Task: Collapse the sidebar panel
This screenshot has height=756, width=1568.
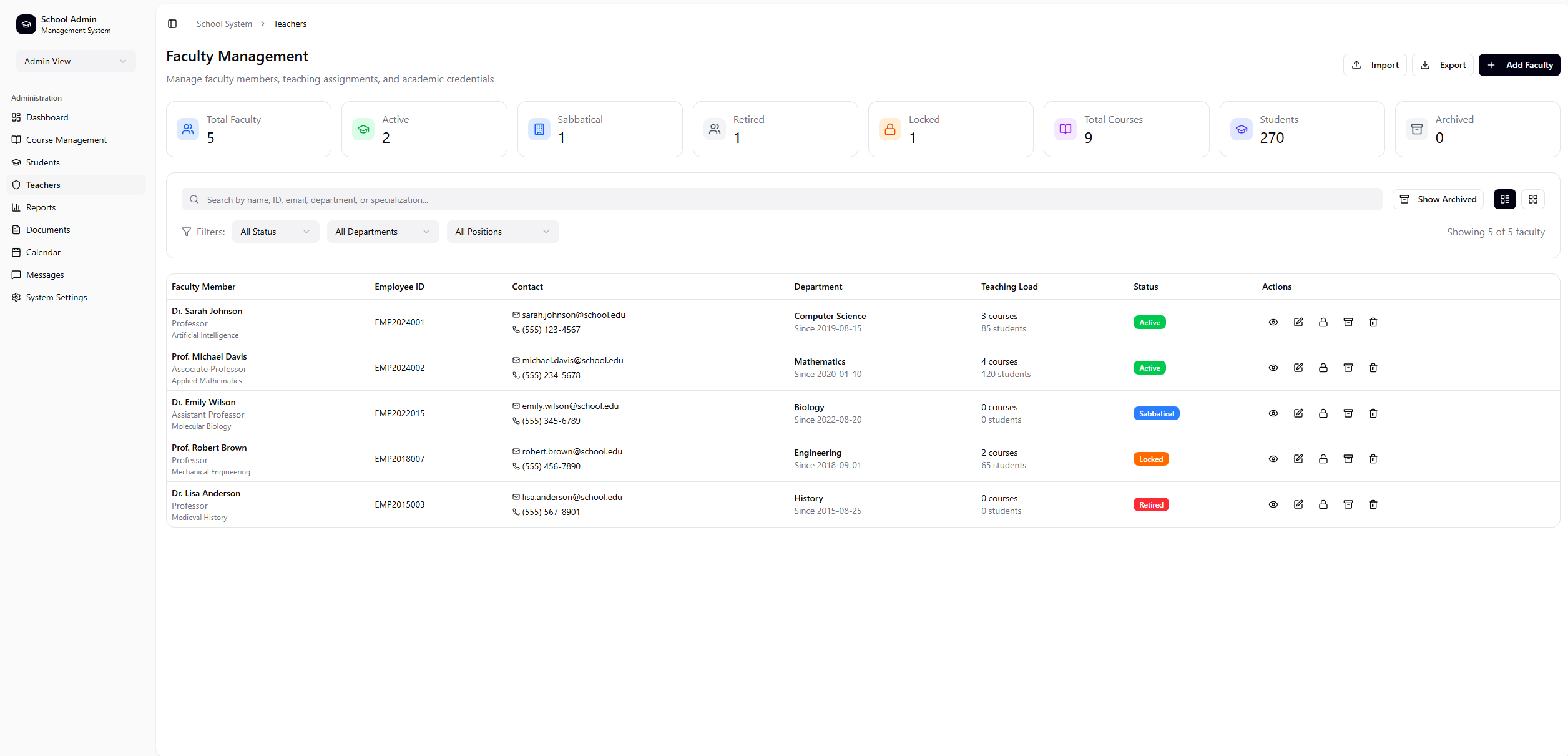Action: pyautogui.click(x=172, y=23)
